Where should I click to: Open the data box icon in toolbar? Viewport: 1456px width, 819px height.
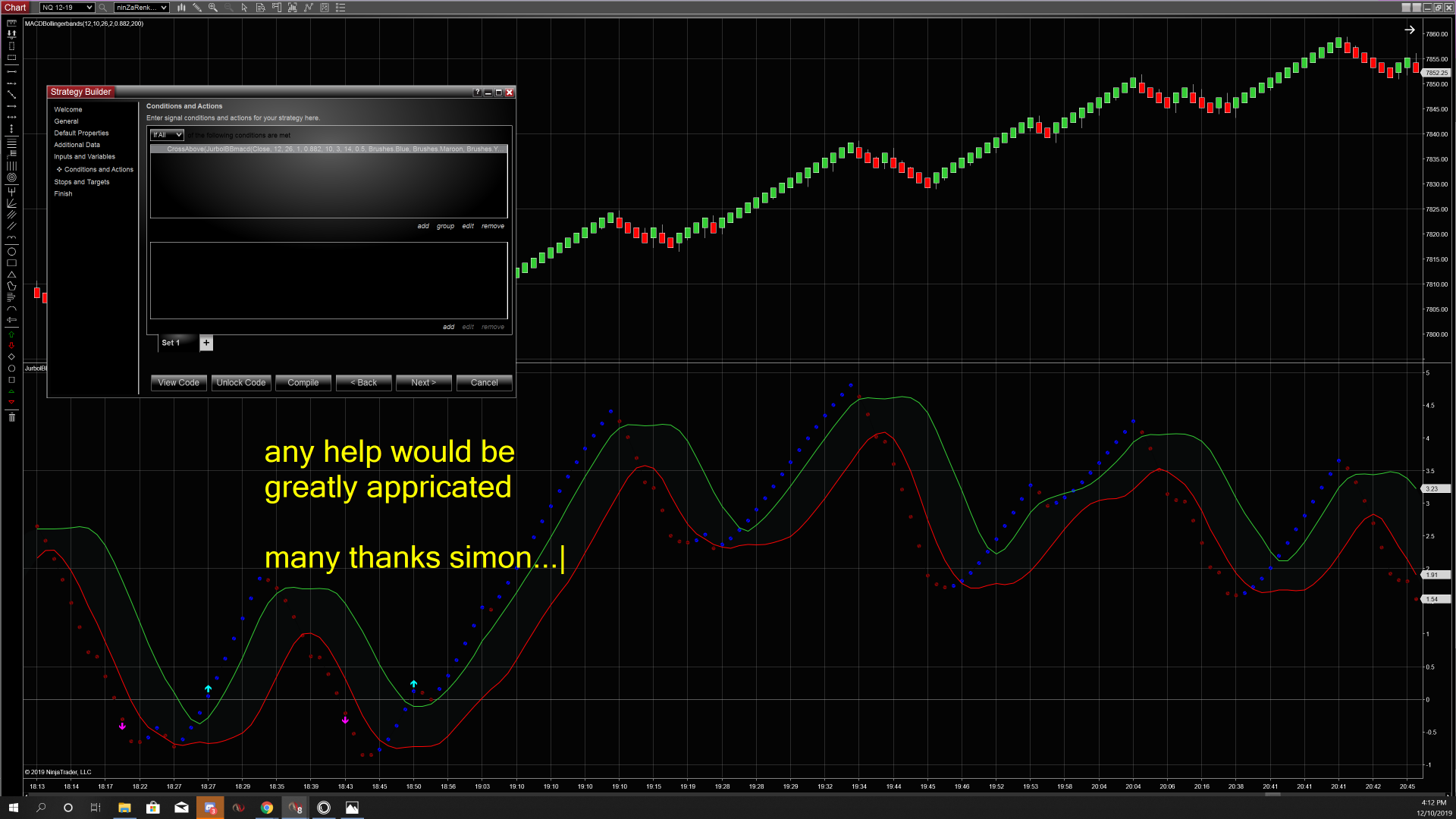260,8
